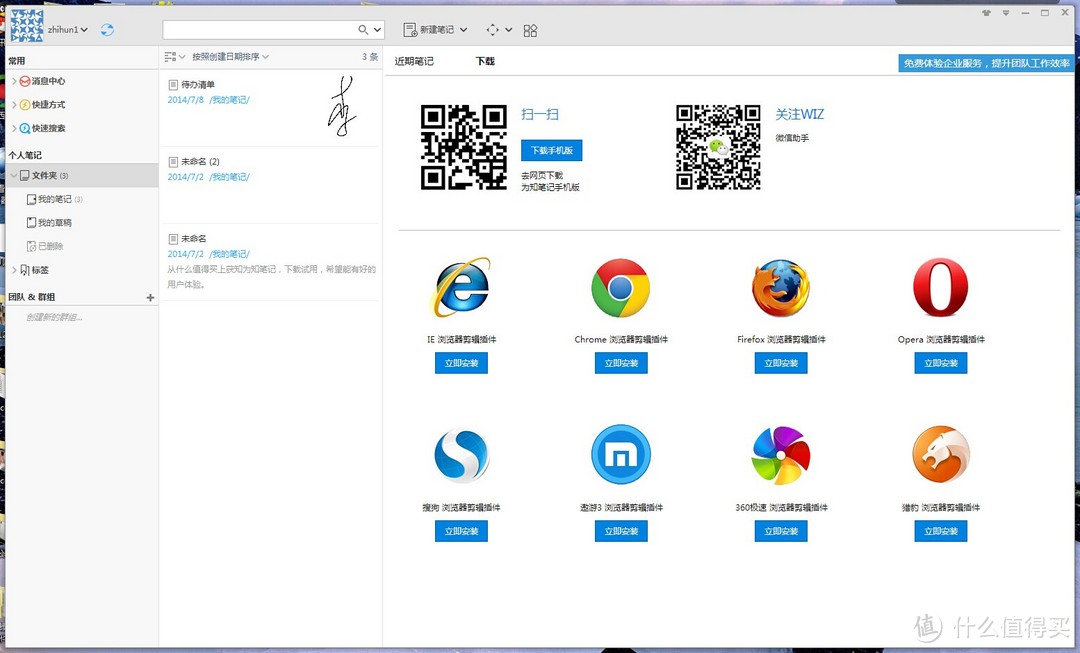Open the 我的笔记 folder

coord(54,199)
